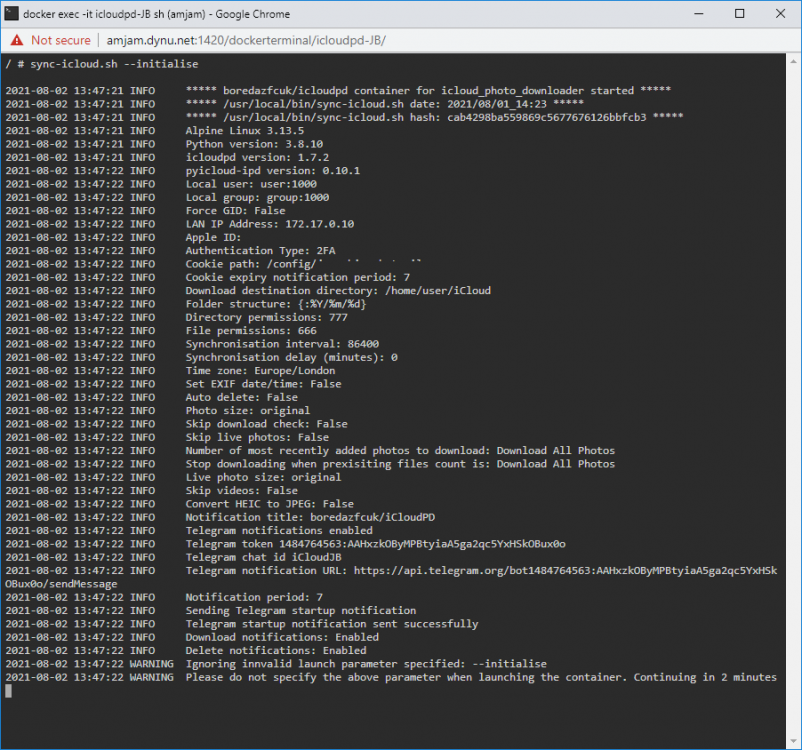This screenshot has width=802, height=750.
Task: Click 'Notification title: boredazfcuk/iCloudPD' line
Action: [310, 516]
